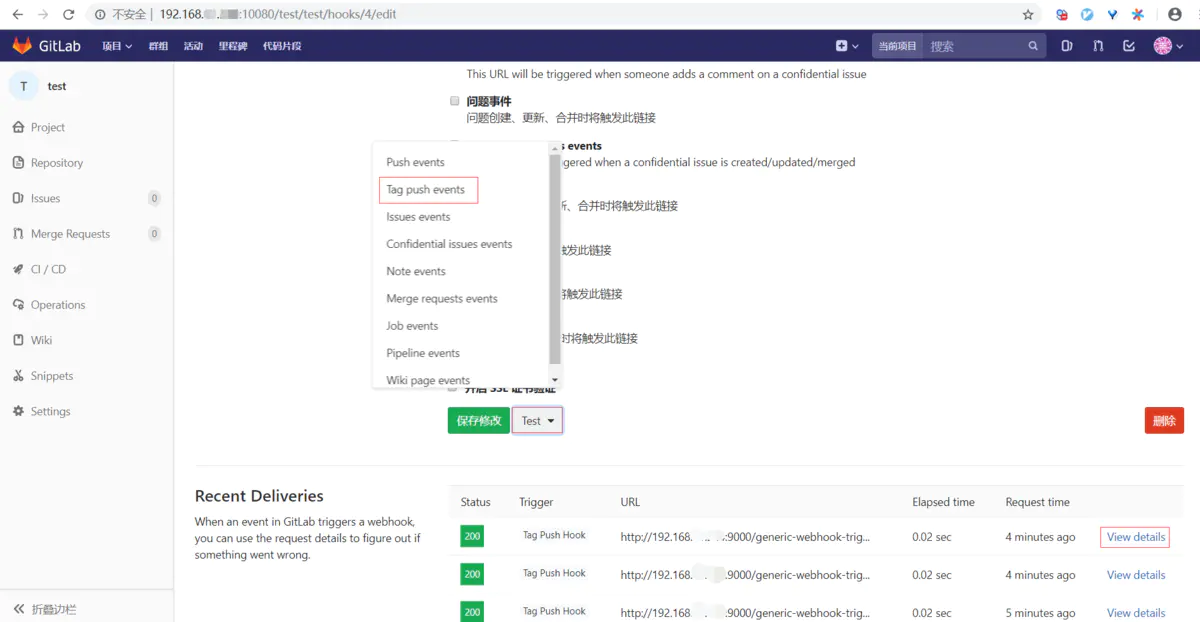The height and width of the screenshot is (622, 1200).
Task: Open the plus new-item dropdown
Action: pyautogui.click(x=847, y=46)
